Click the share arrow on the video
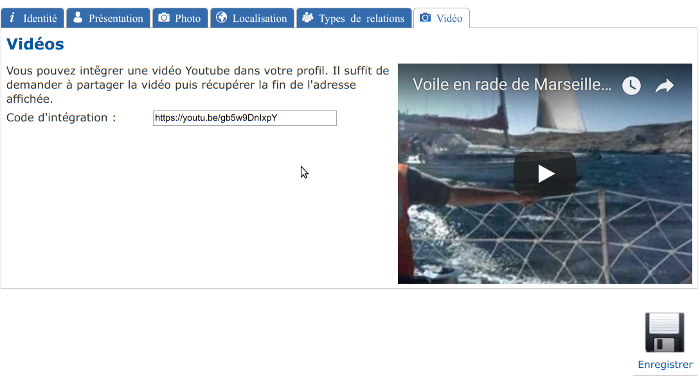This screenshot has width=700, height=391. point(664,85)
